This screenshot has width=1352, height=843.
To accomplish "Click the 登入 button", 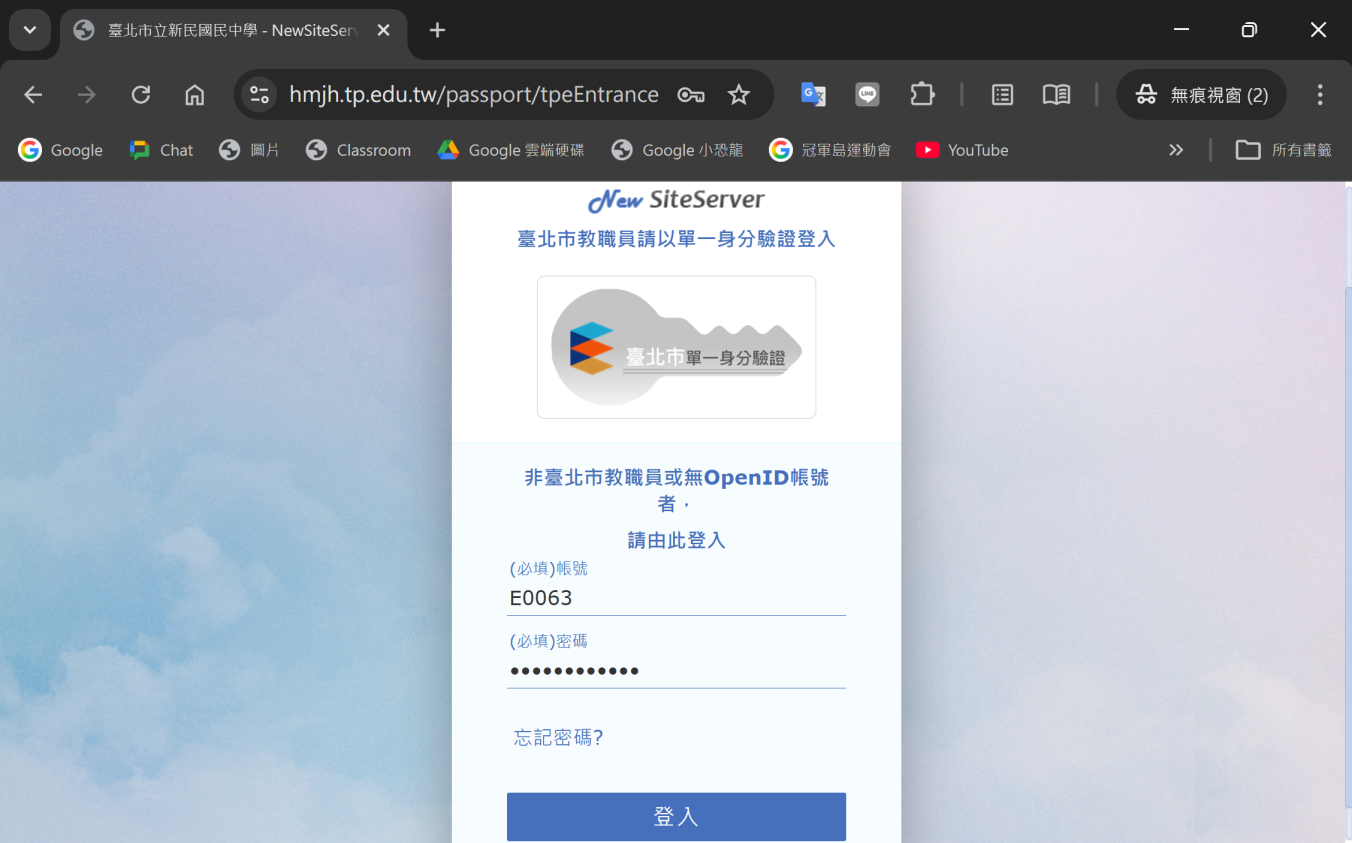I will click(676, 817).
